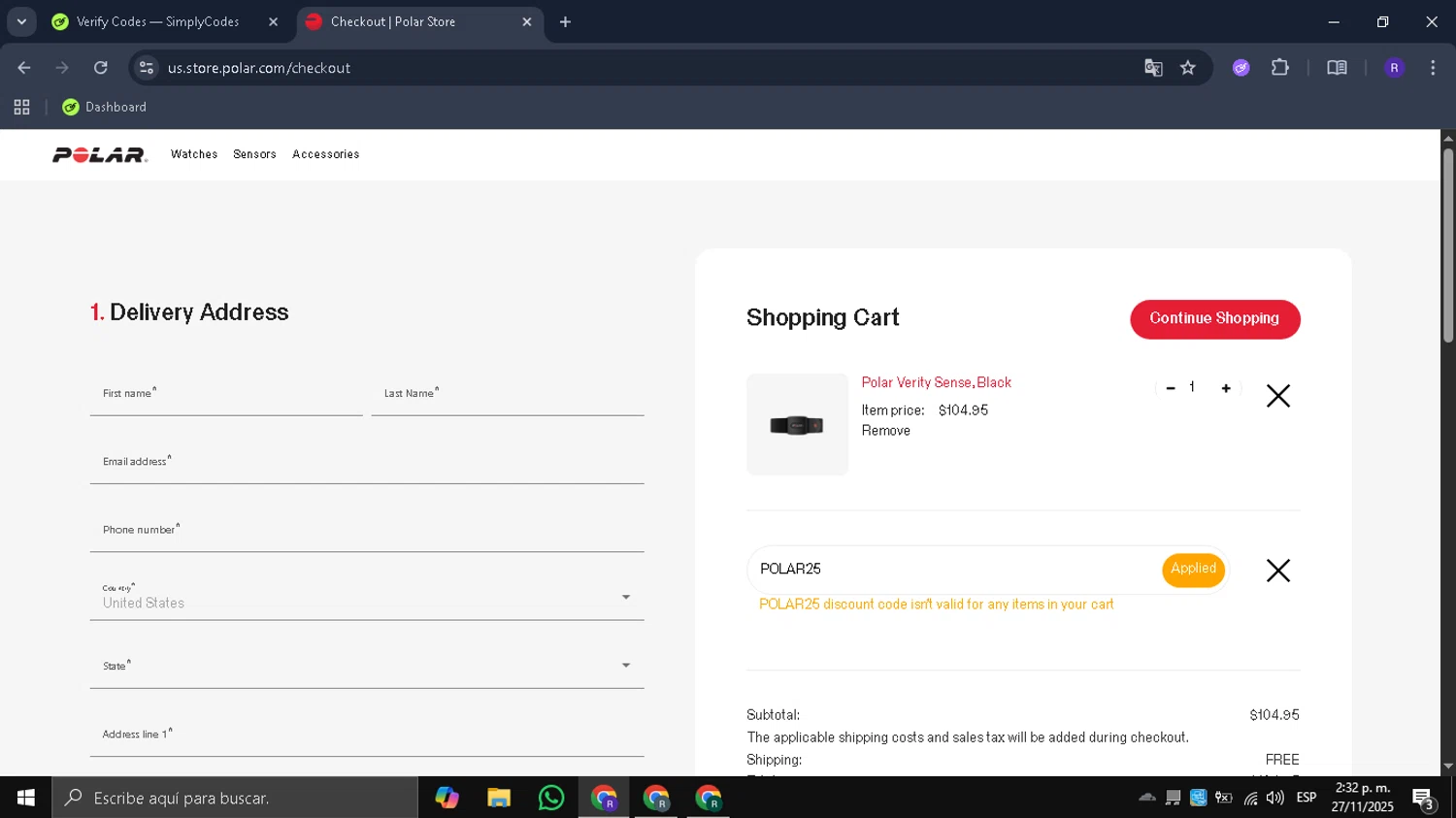Click the Polar Verity Sense product thumbnail
1456x818 pixels.
(x=797, y=424)
